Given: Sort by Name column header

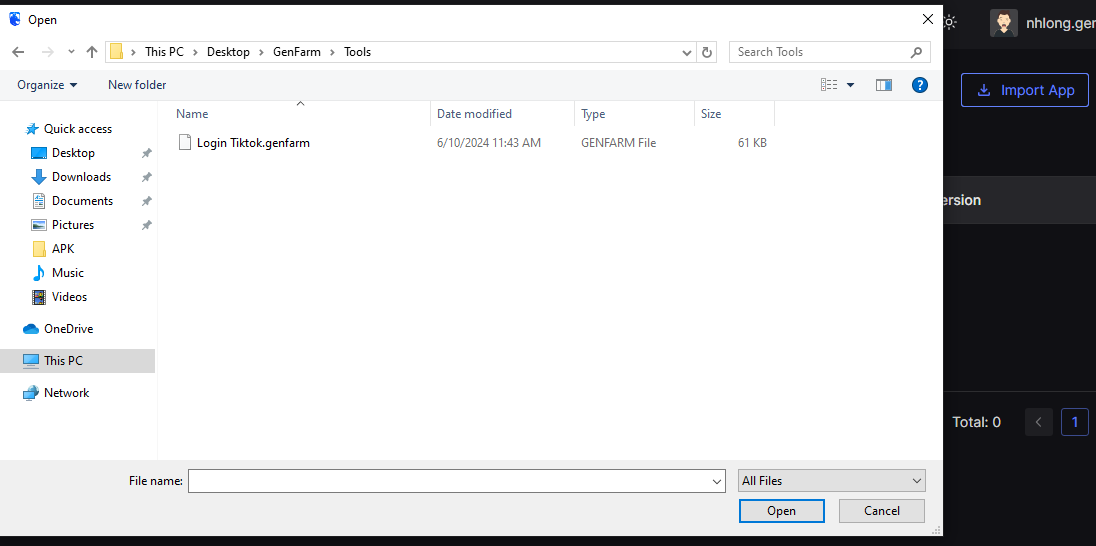Looking at the screenshot, I should pos(192,114).
